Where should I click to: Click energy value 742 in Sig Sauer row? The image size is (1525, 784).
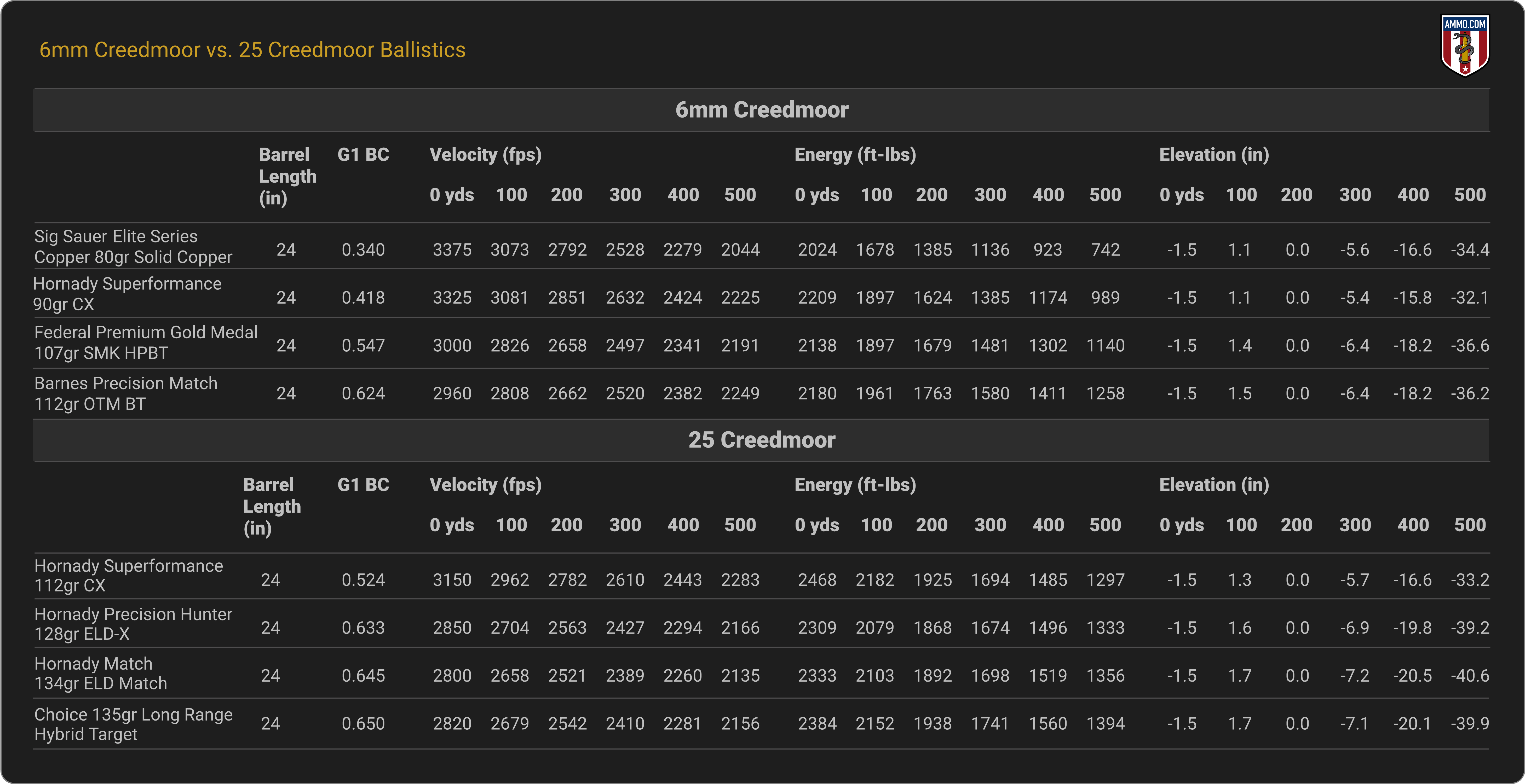(1105, 250)
